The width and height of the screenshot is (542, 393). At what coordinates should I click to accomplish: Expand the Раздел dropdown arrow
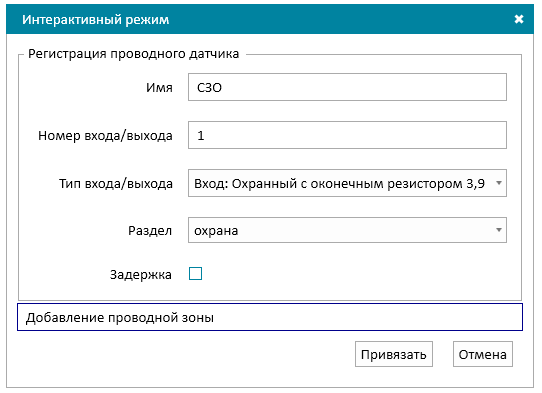tap(498, 230)
